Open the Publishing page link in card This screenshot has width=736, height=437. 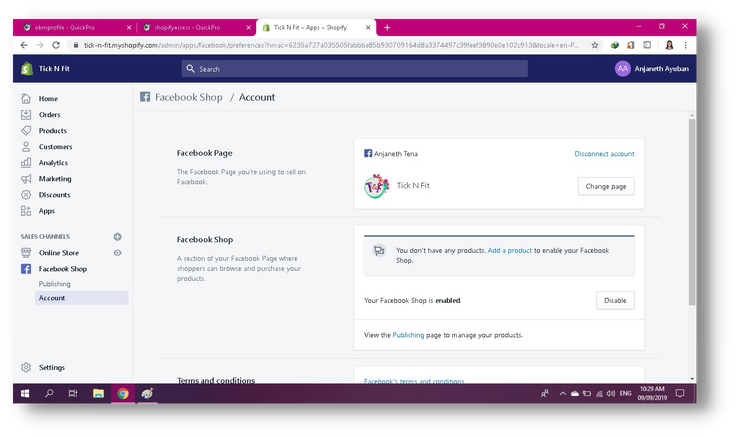pos(408,335)
